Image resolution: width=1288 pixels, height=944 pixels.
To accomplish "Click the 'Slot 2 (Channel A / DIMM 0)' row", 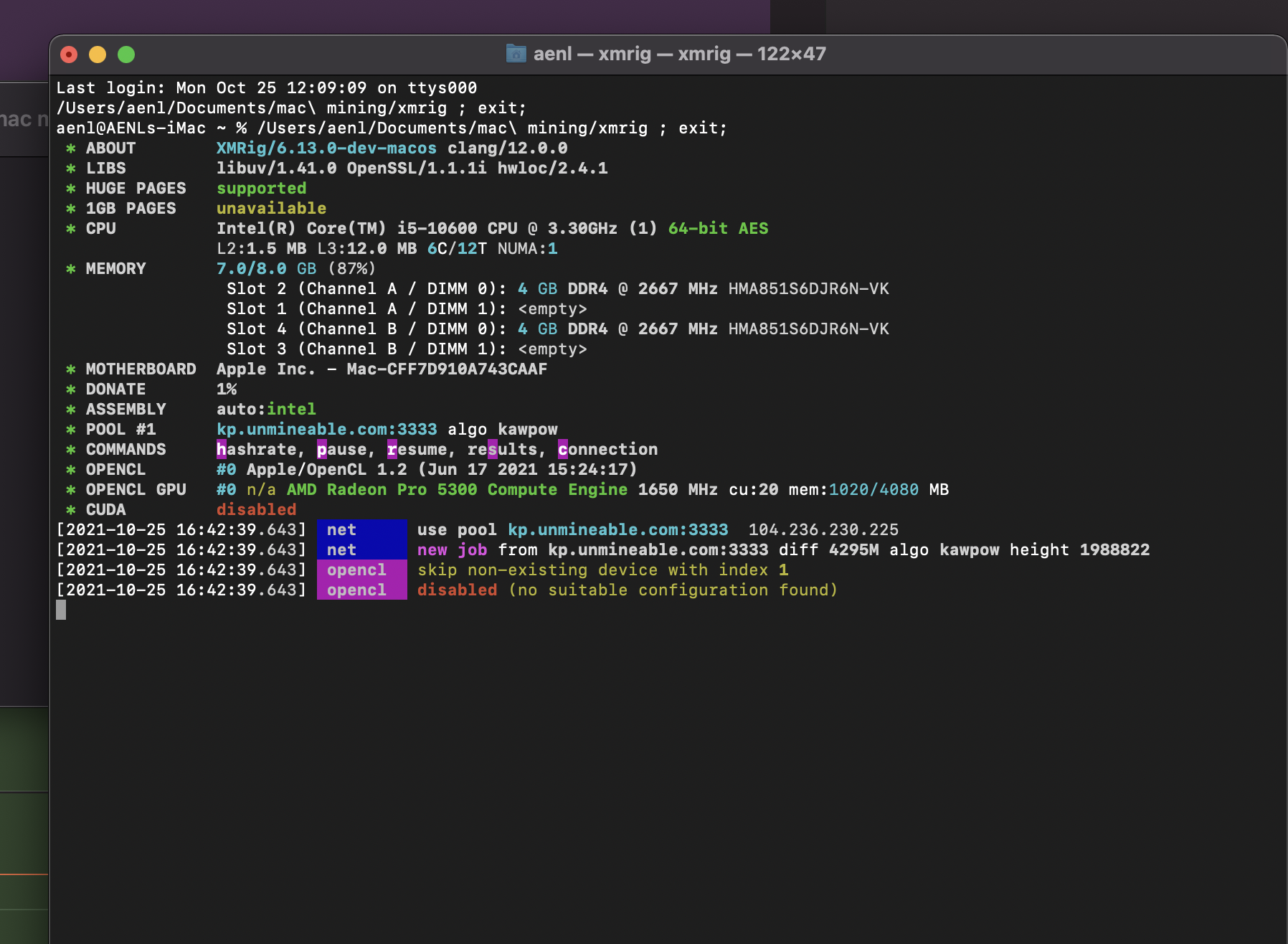I will click(x=558, y=289).
